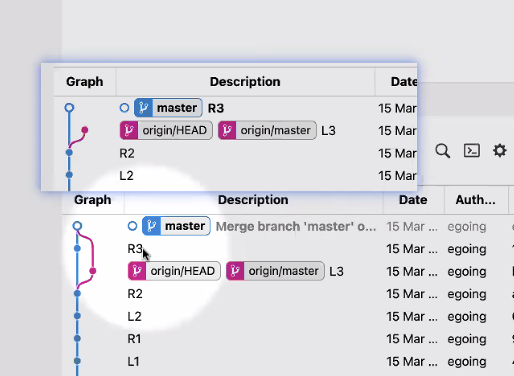514x376 pixels.
Task: Click the L3 text in overlay panel
Action: [x=328, y=131]
